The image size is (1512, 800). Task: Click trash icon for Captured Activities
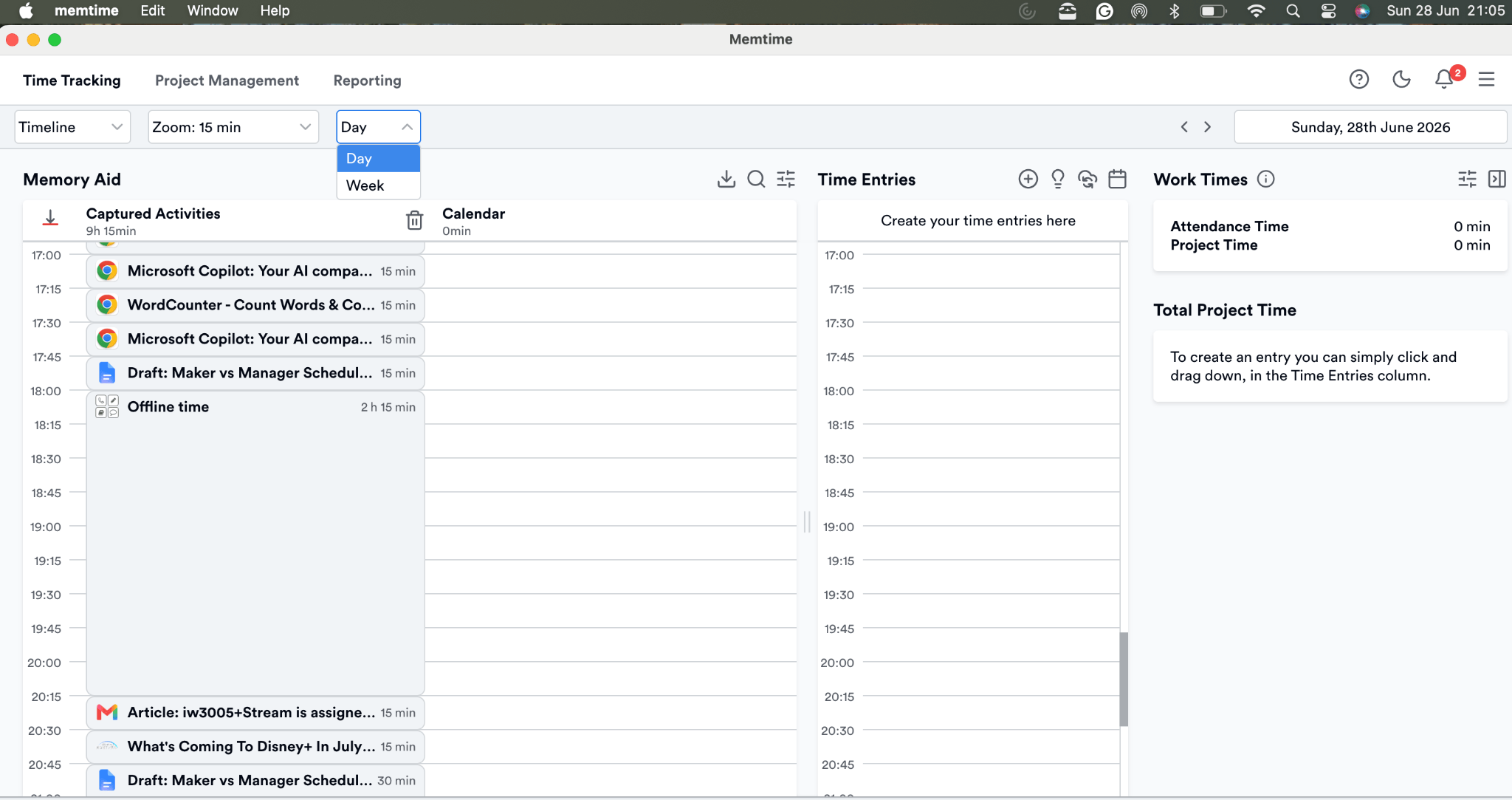point(414,219)
